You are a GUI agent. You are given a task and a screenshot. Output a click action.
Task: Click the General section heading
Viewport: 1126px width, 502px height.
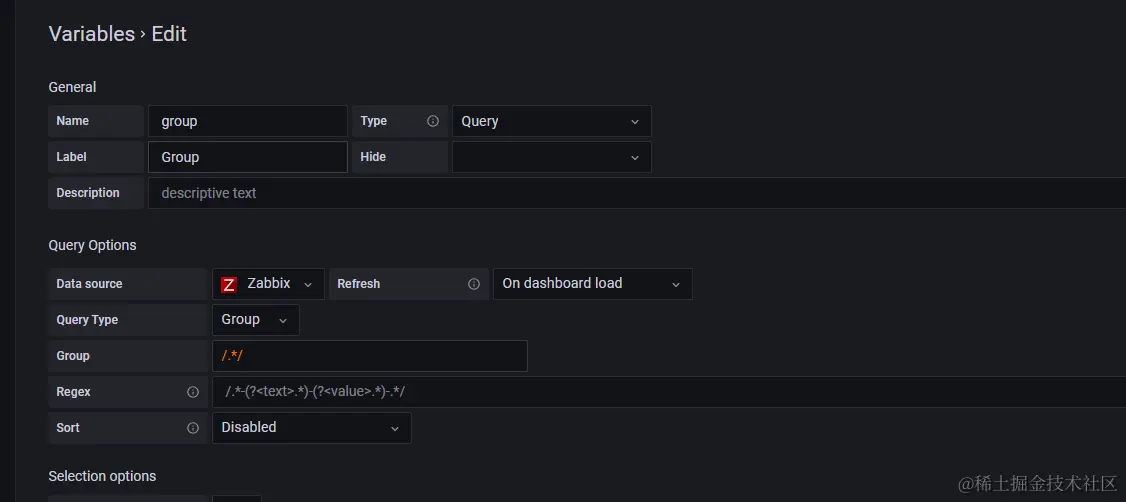click(72, 87)
